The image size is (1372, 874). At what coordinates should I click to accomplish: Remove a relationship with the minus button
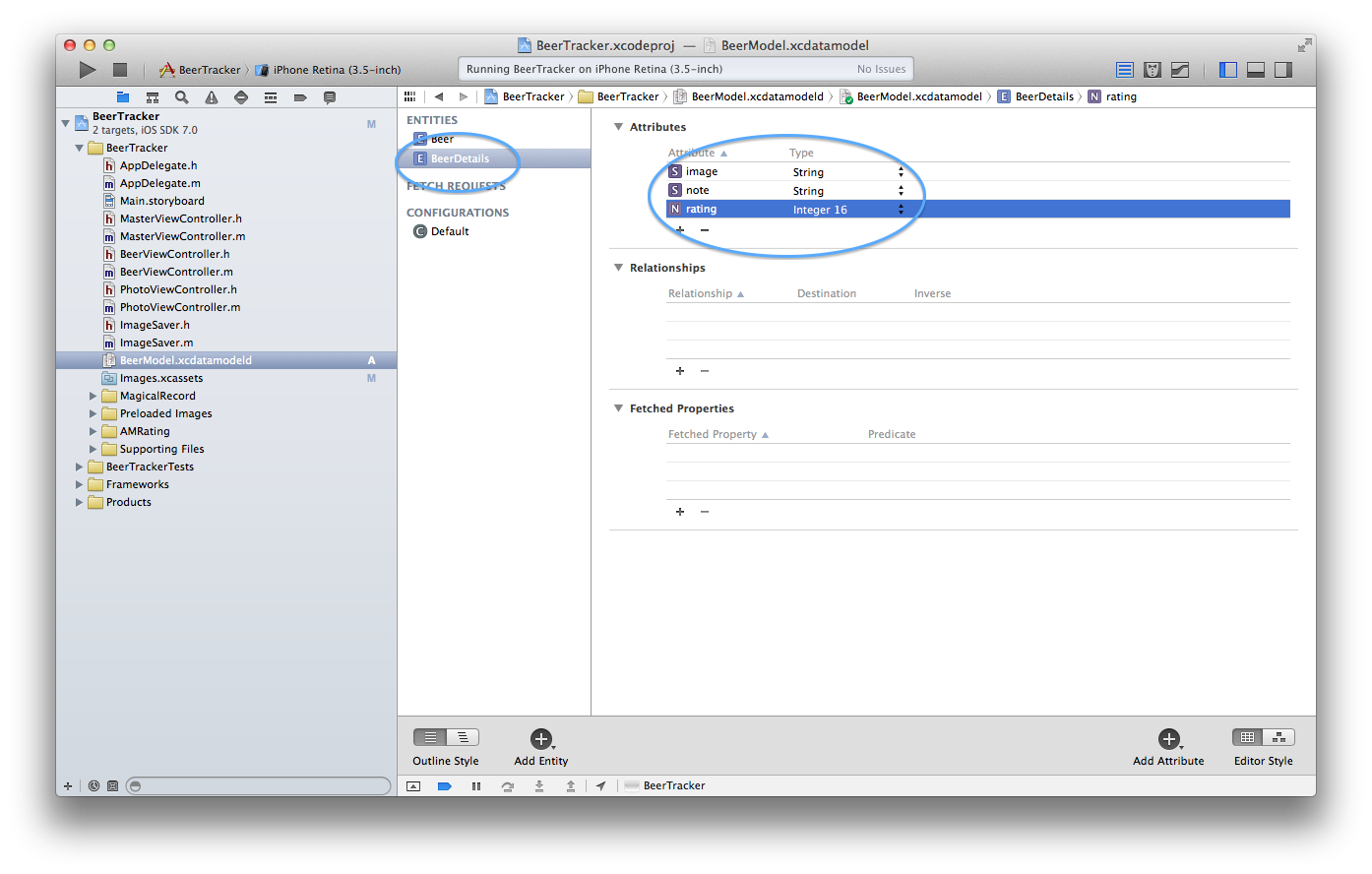pyautogui.click(x=705, y=371)
